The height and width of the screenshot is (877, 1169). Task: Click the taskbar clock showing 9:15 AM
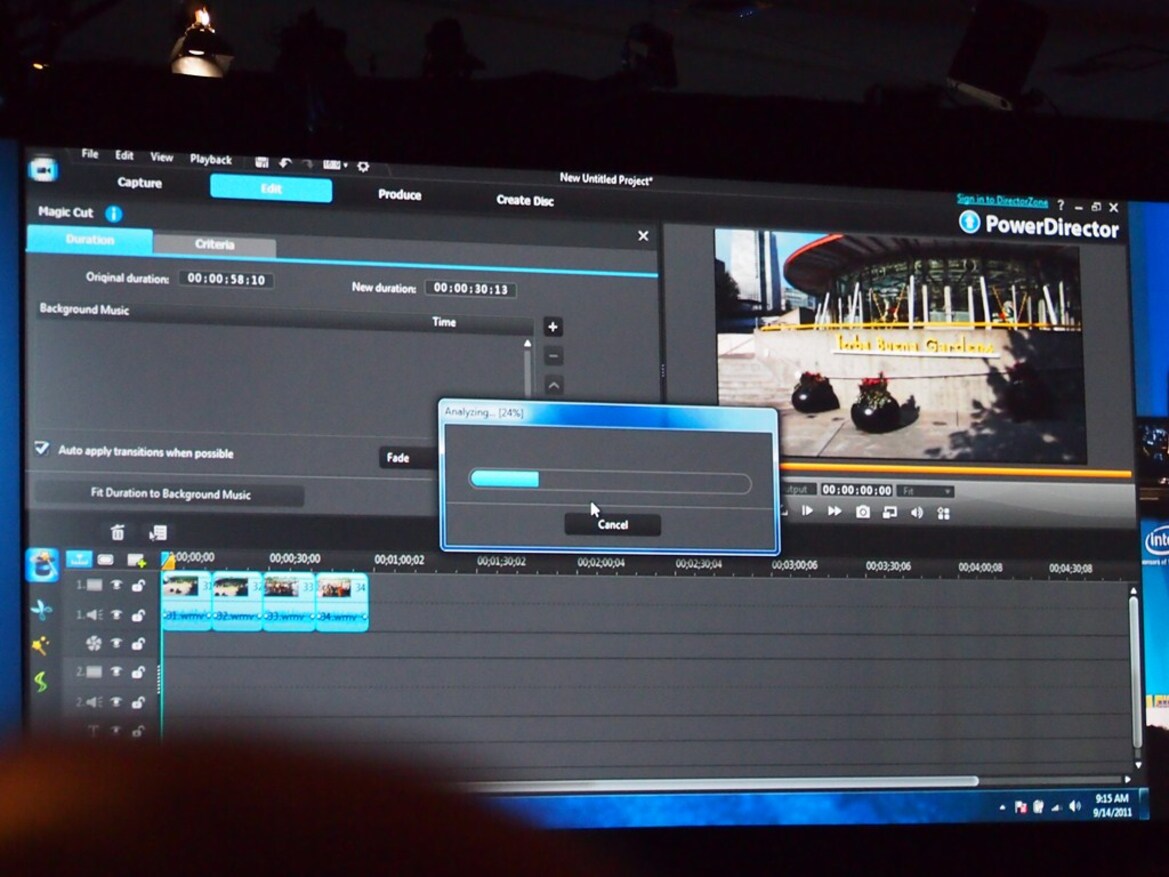coord(1112,805)
